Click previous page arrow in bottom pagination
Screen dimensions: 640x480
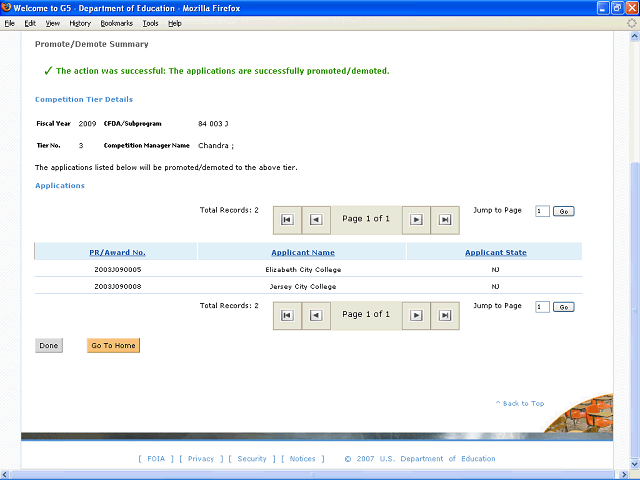[x=316, y=316]
